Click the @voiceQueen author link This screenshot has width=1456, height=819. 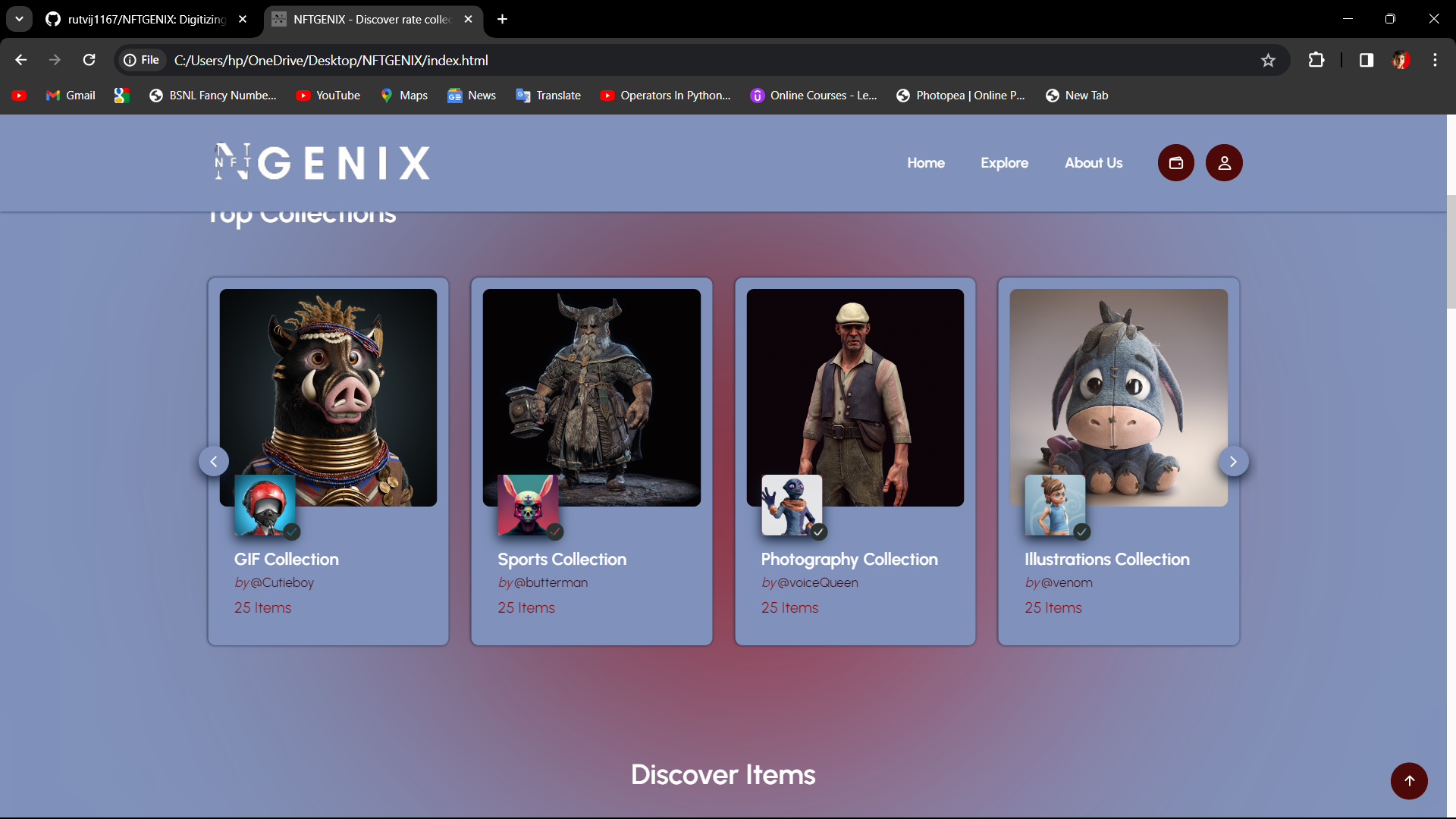(817, 583)
